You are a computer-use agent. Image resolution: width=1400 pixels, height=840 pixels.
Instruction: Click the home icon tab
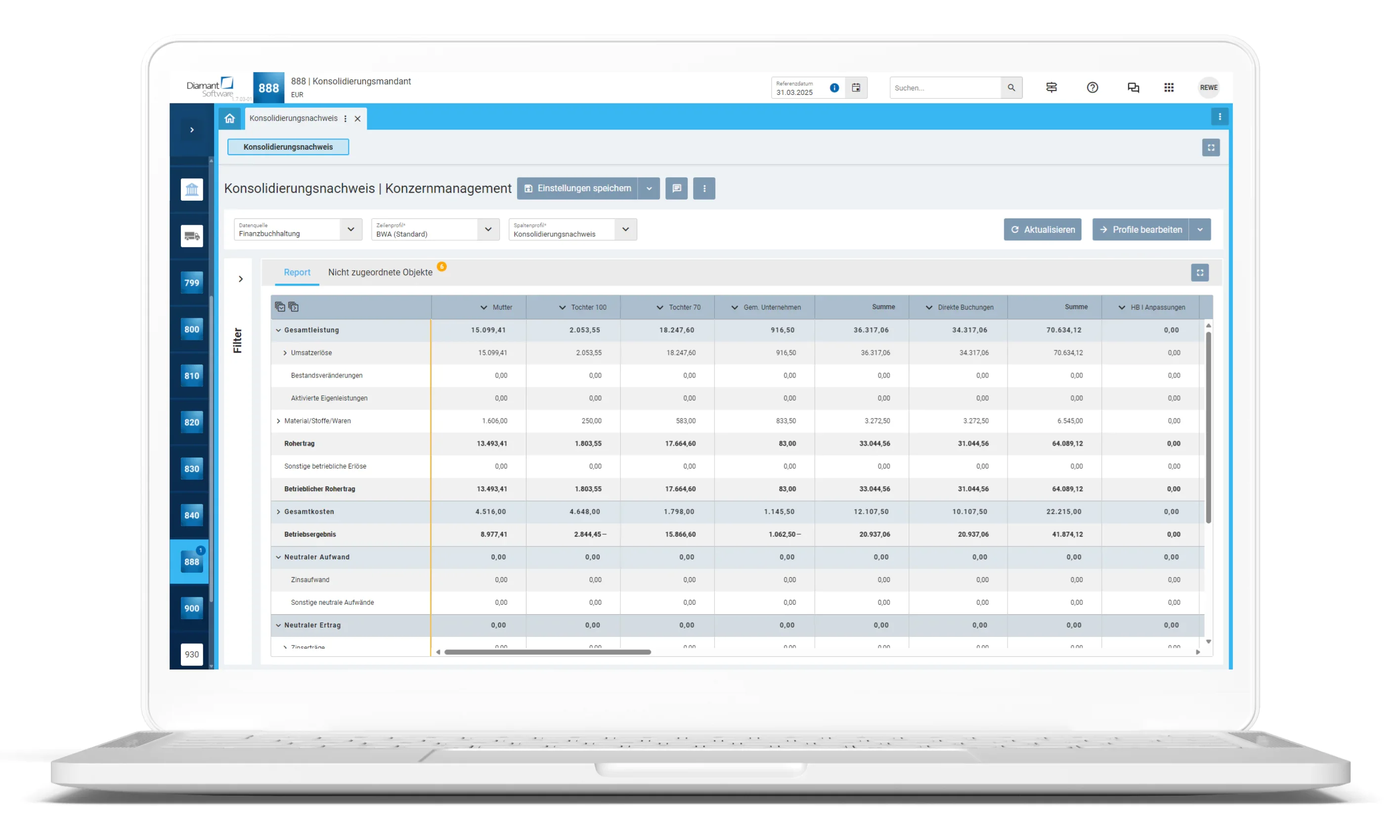pos(229,118)
